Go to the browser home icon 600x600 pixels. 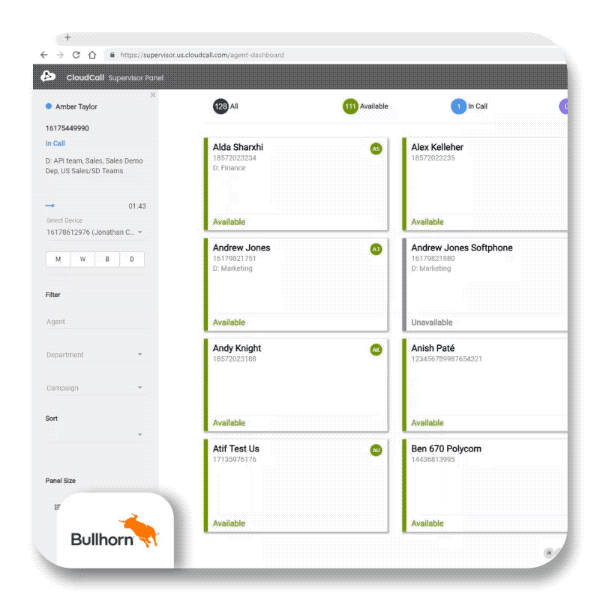coord(92,55)
